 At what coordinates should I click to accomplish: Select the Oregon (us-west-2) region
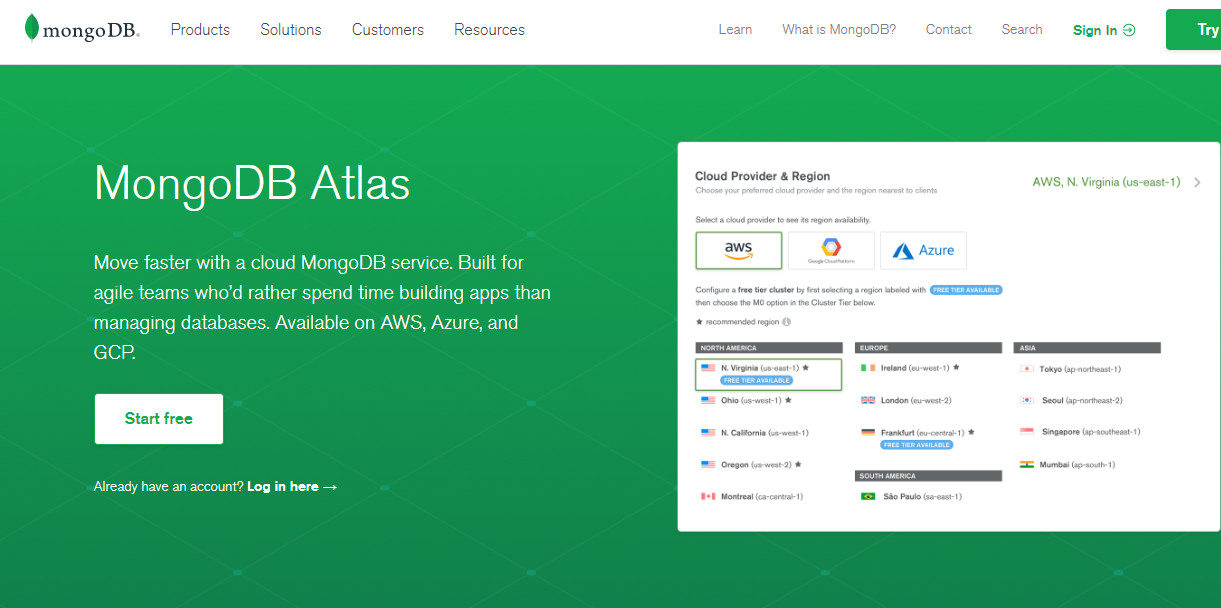click(x=751, y=465)
